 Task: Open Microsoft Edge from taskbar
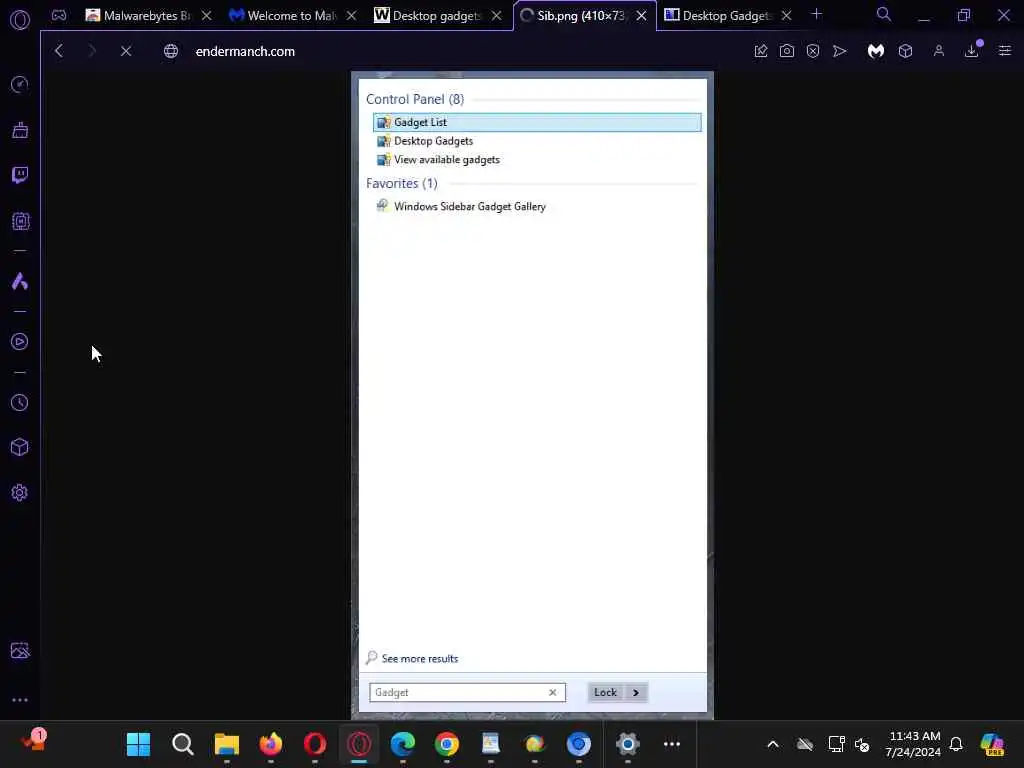[402, 744]
